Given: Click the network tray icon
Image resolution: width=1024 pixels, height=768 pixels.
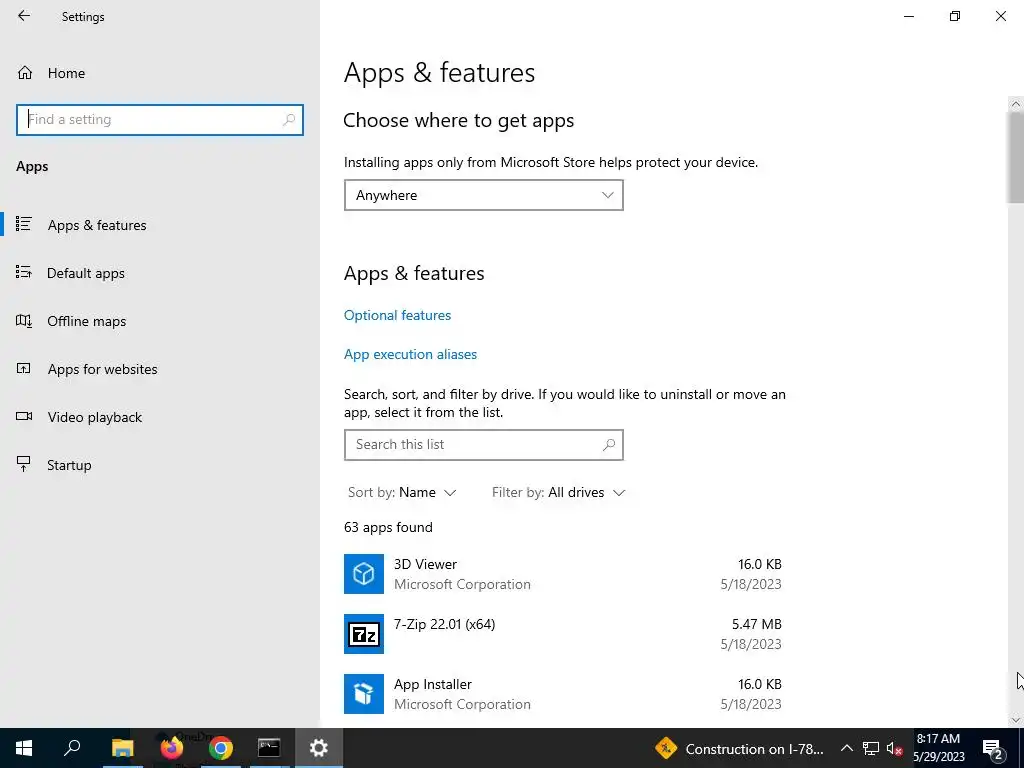Looking at the screenshot, I should (x=871, y=748).
